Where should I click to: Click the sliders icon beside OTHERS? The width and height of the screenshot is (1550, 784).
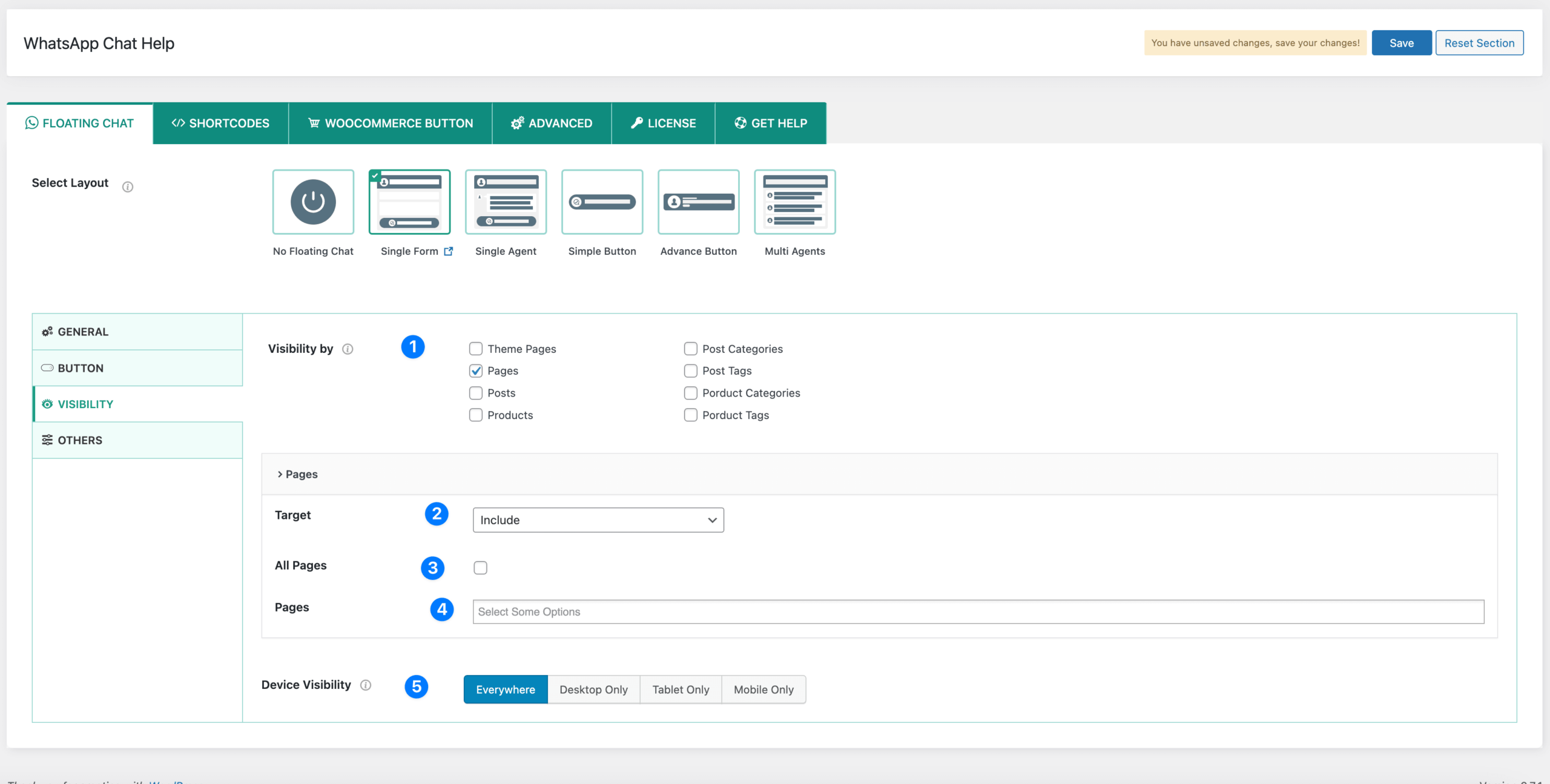tap(47, 440)
